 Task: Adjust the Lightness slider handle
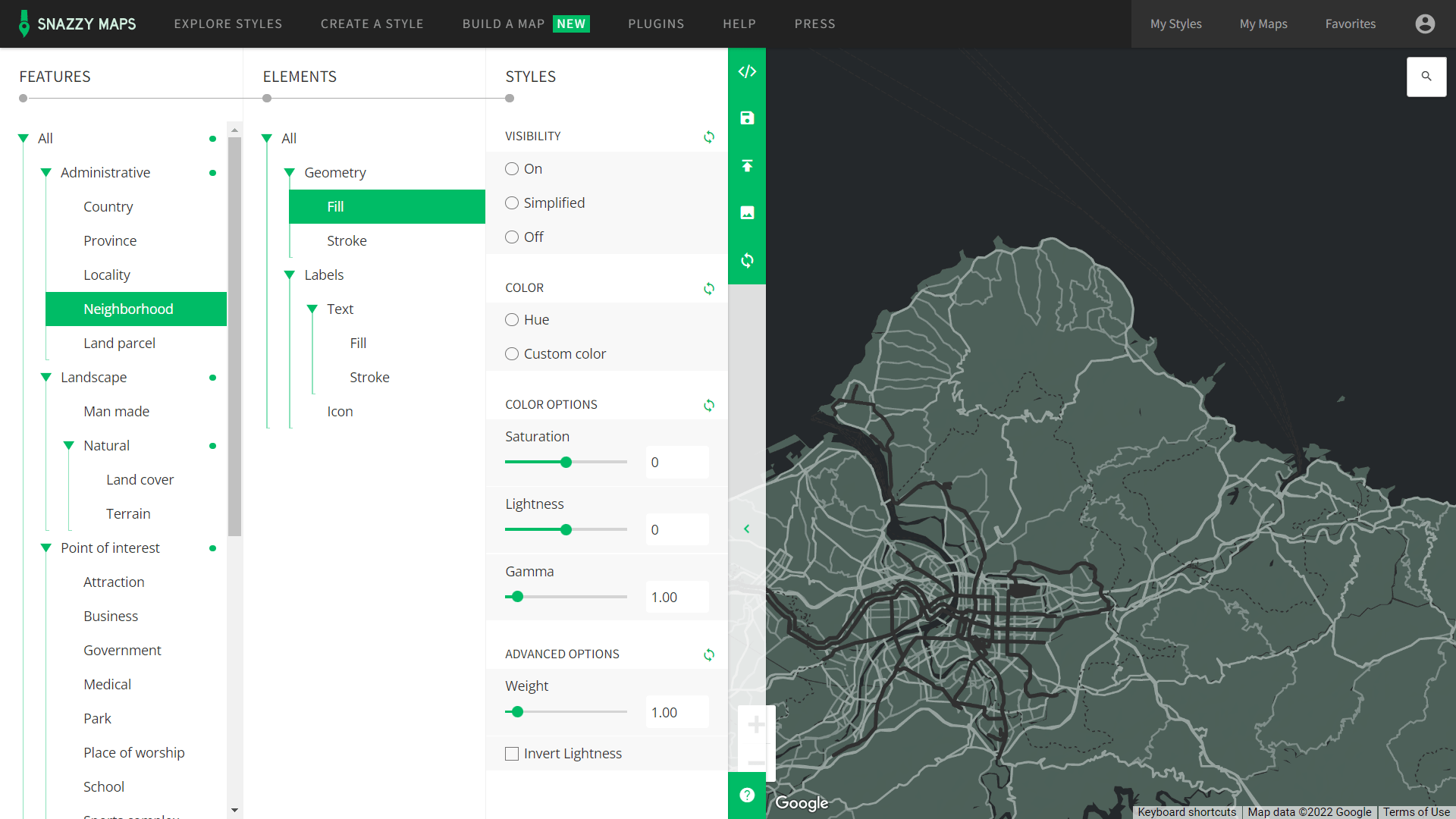566,529
